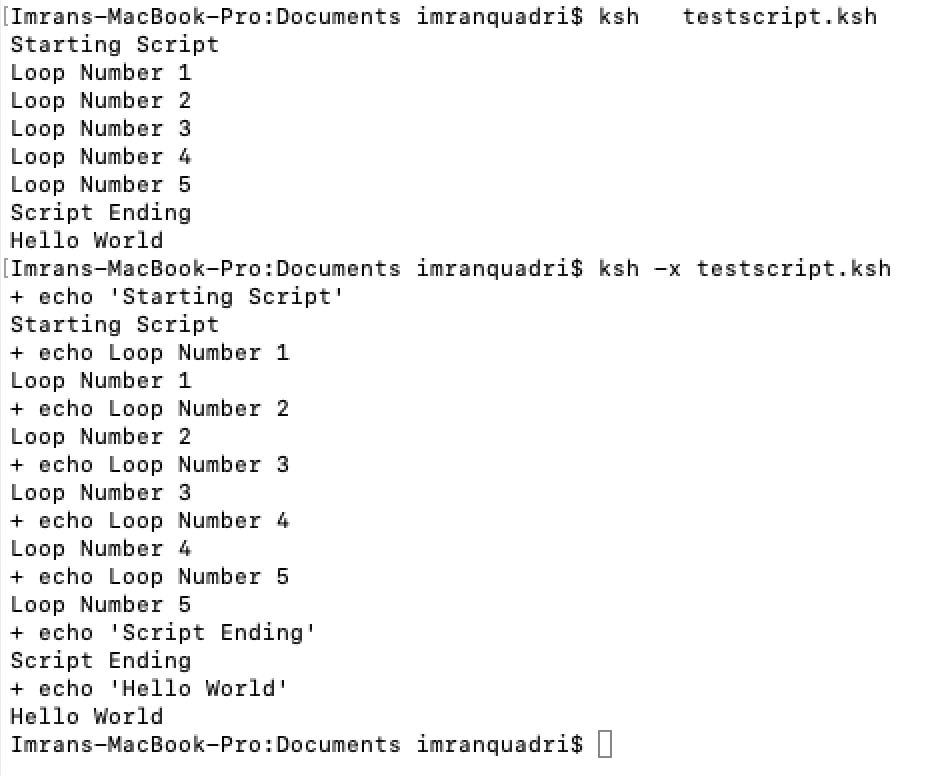This screenshot has height=776, width=950.
Task: Click the "ksh -x testscript.ksh" command text
Action: pos(744,269)
